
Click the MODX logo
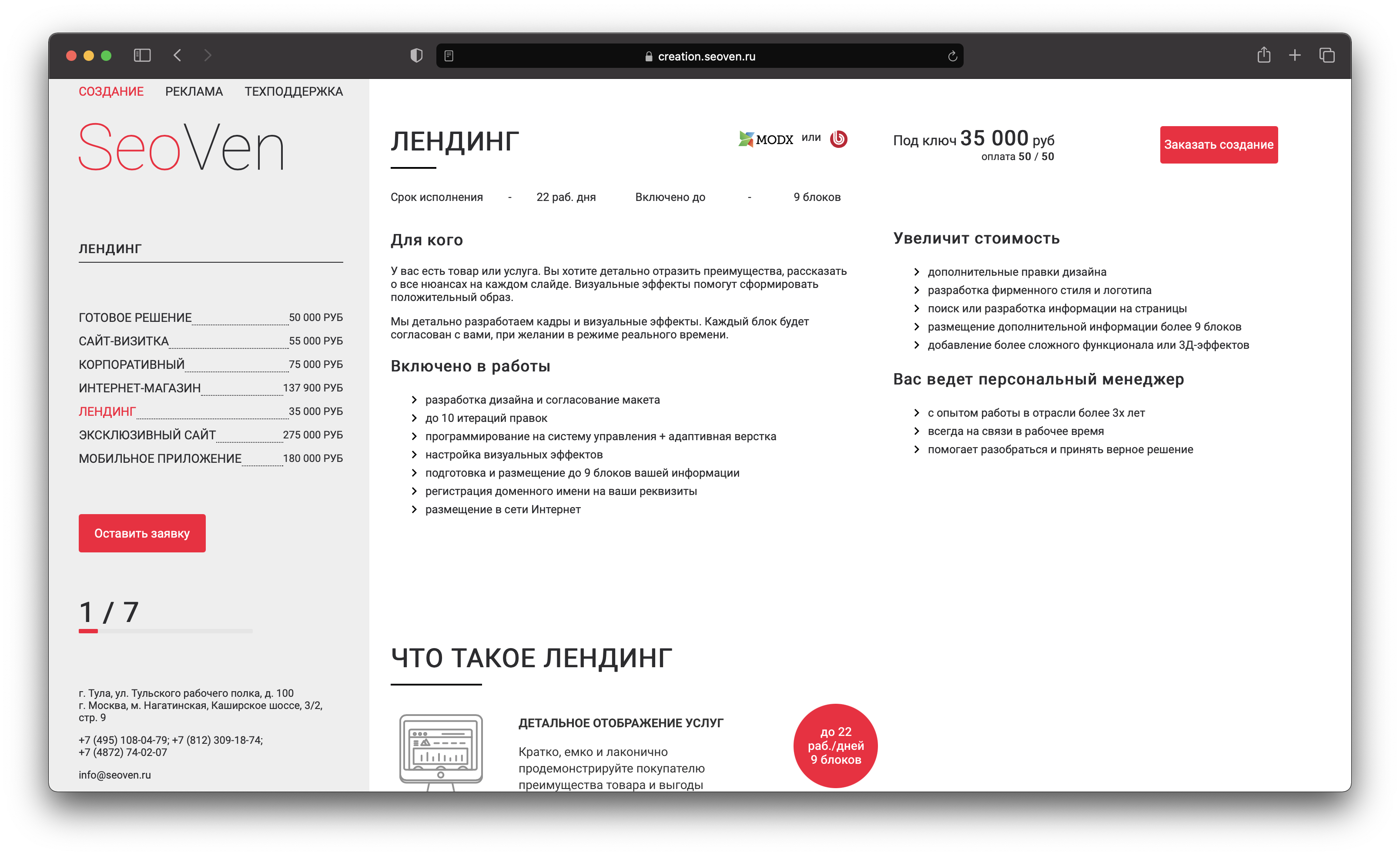765,139
